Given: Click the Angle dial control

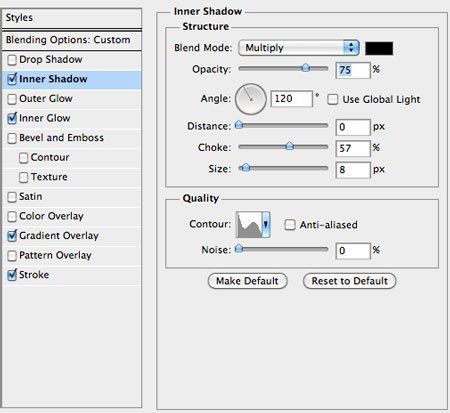Looking at the screenshot, I should click(x=251, y=99).
